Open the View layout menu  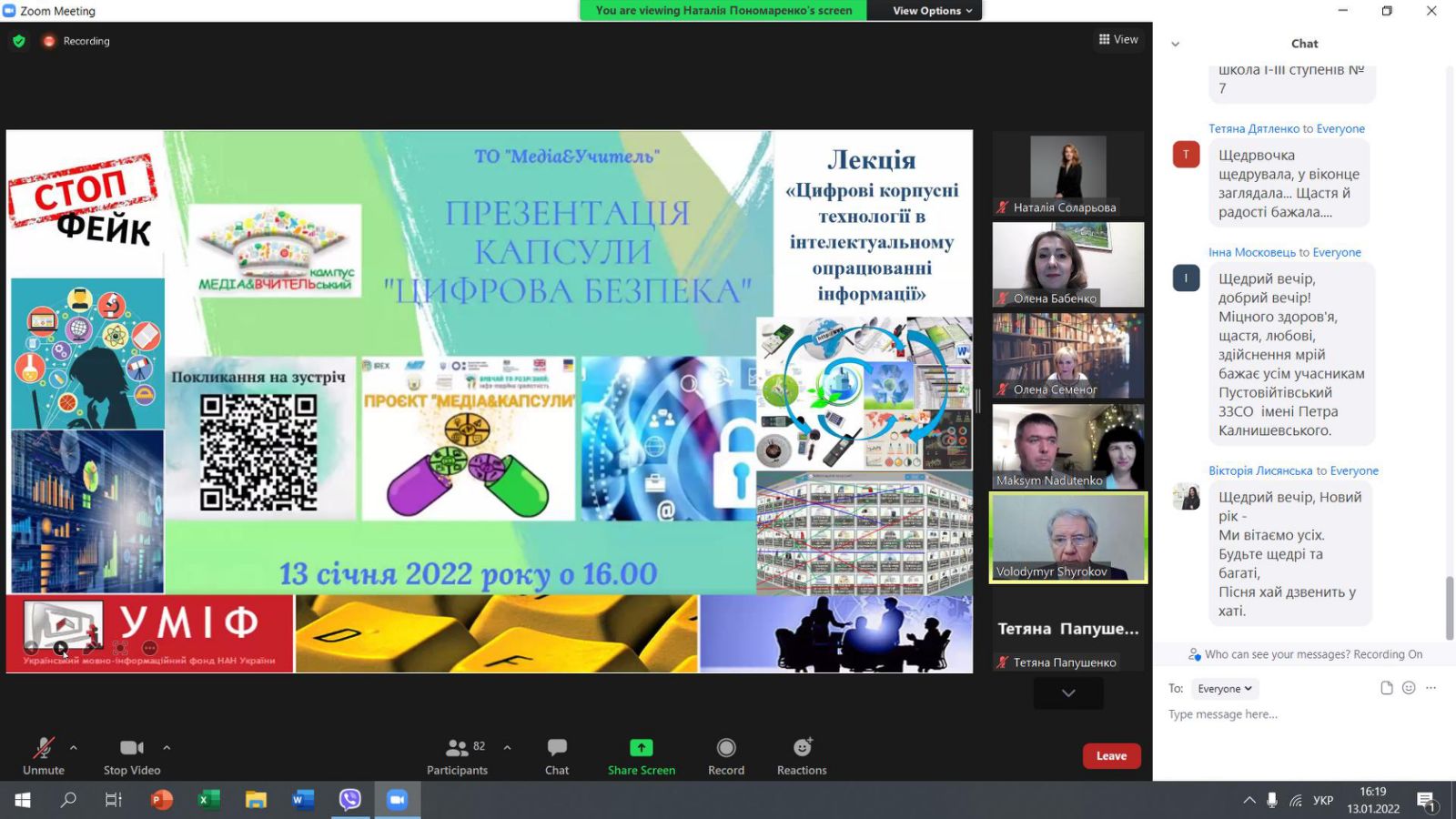point(1118,39)
